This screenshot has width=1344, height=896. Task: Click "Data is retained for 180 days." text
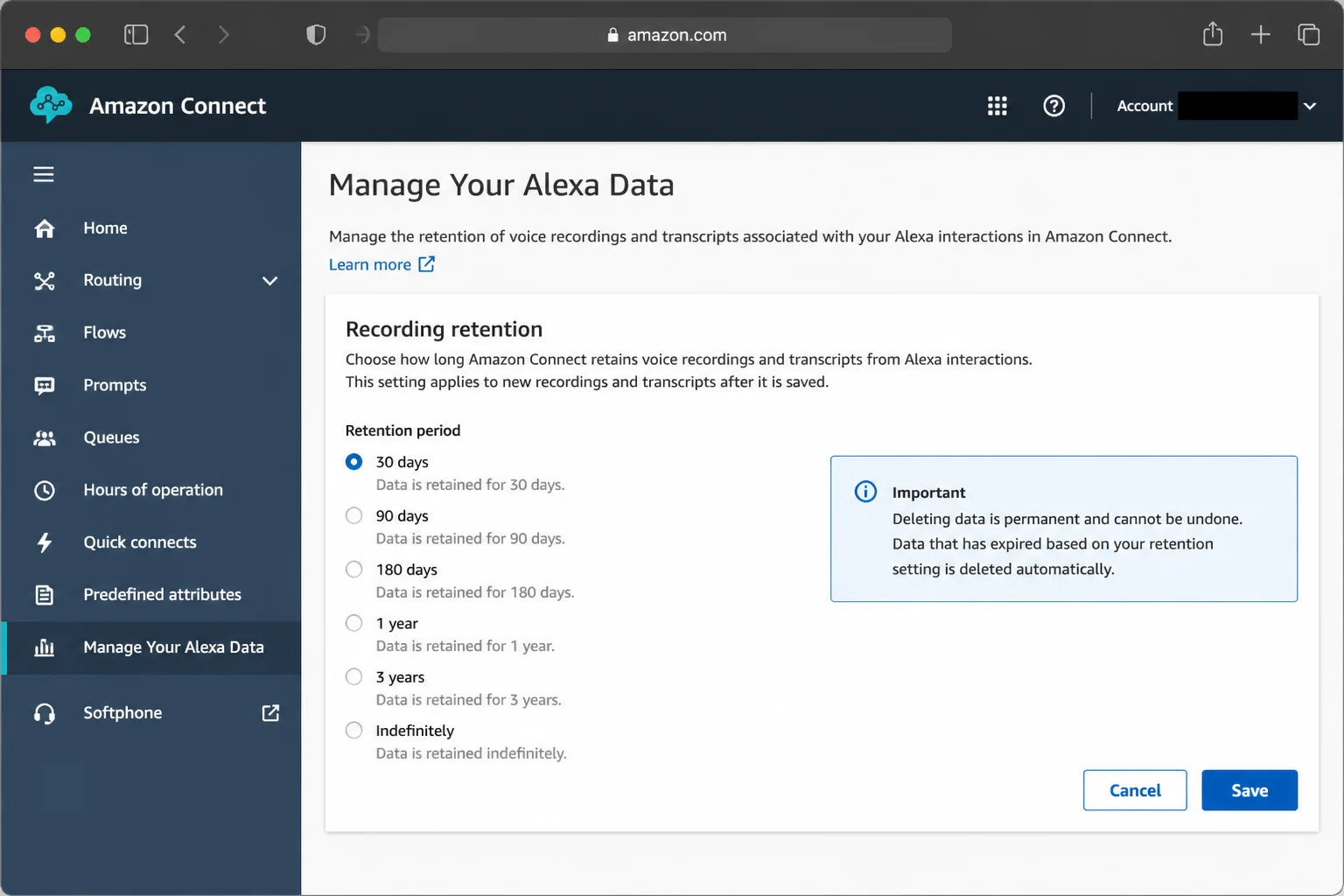[x=475, y=592]
